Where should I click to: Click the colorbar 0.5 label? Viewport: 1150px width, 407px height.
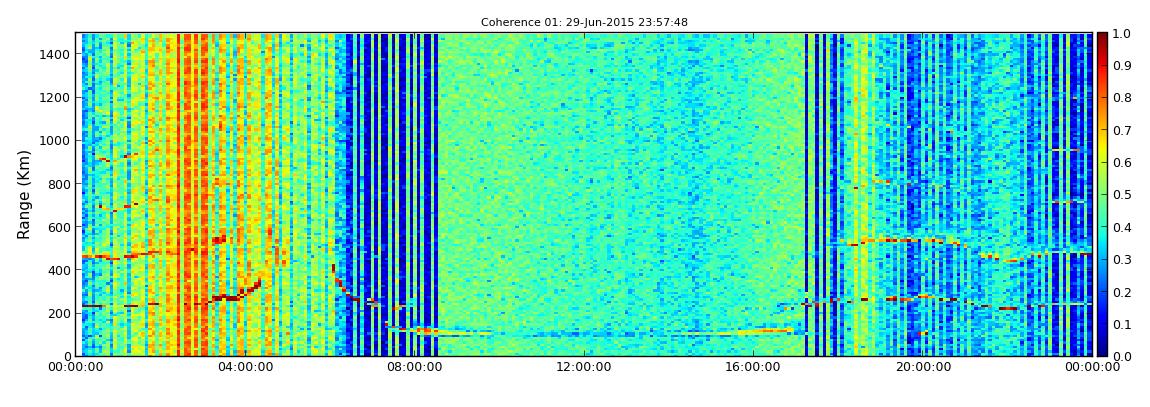tap(1121, 195)
